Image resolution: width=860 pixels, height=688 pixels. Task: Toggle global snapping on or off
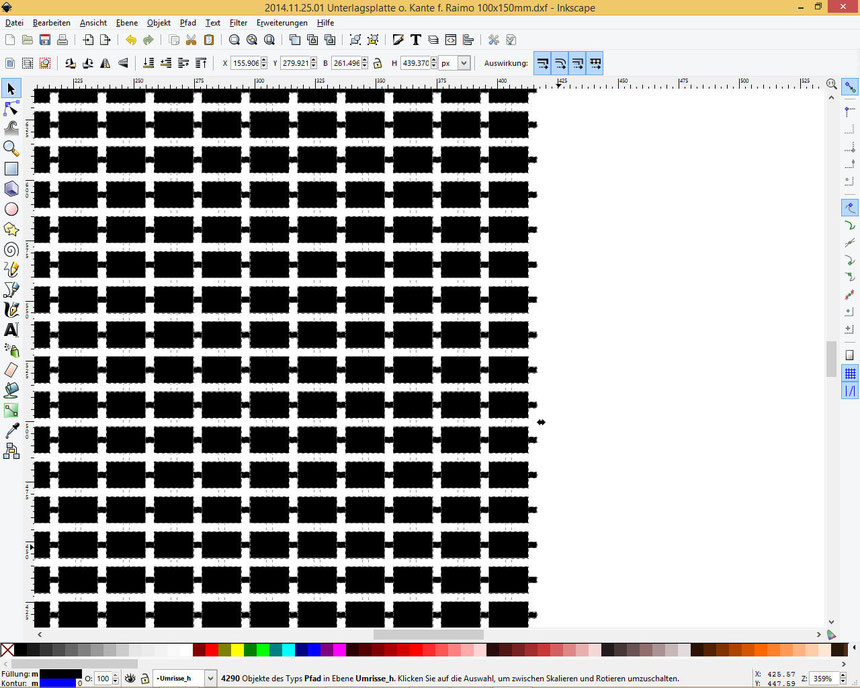tap(850, 87)
